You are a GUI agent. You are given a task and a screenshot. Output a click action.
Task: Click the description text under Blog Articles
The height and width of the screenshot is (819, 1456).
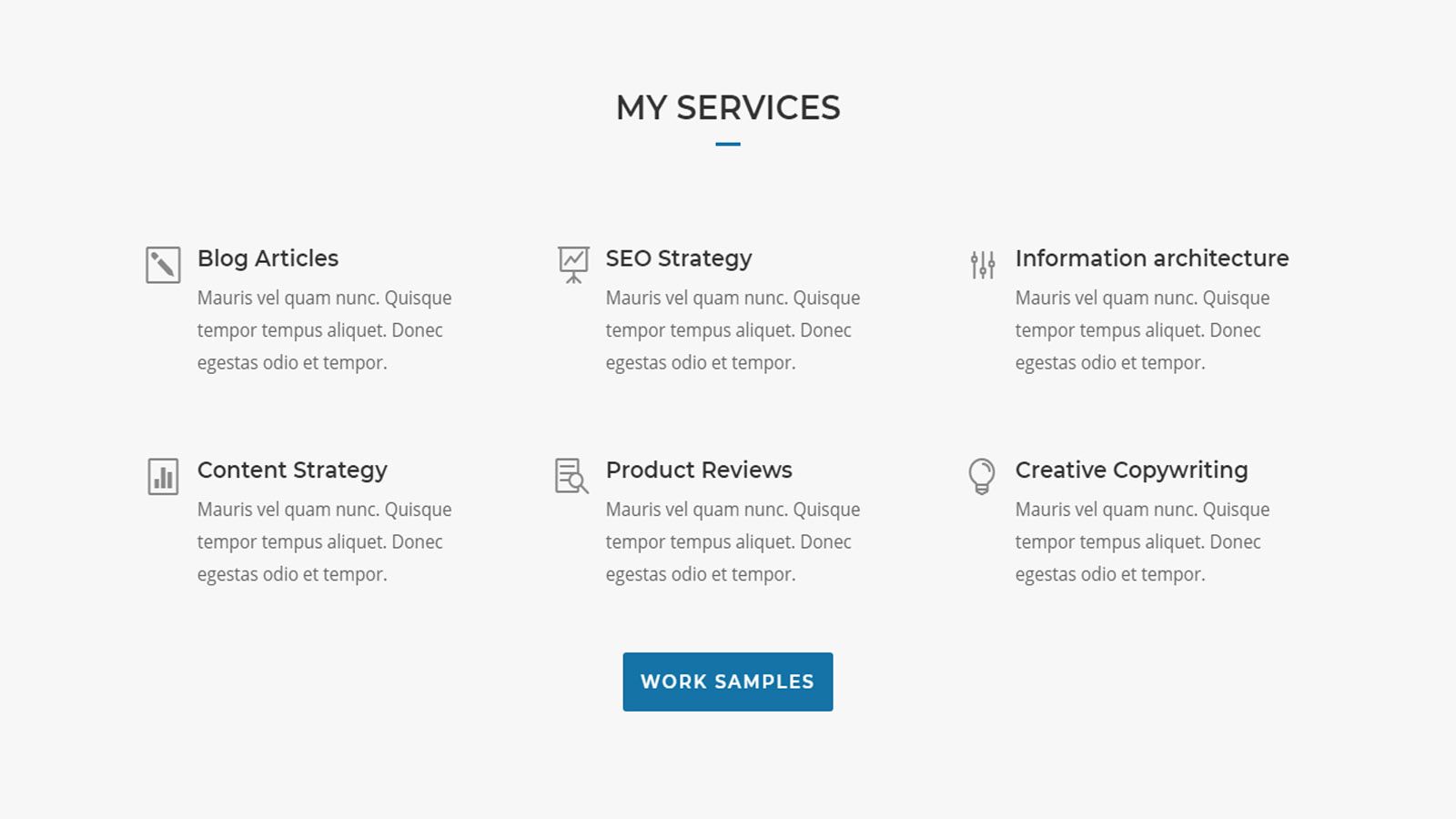click(324, 330)
